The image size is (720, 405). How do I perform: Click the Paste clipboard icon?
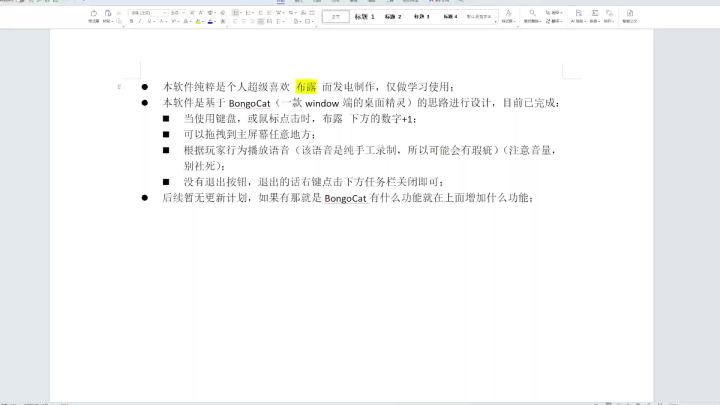(108, 13)
